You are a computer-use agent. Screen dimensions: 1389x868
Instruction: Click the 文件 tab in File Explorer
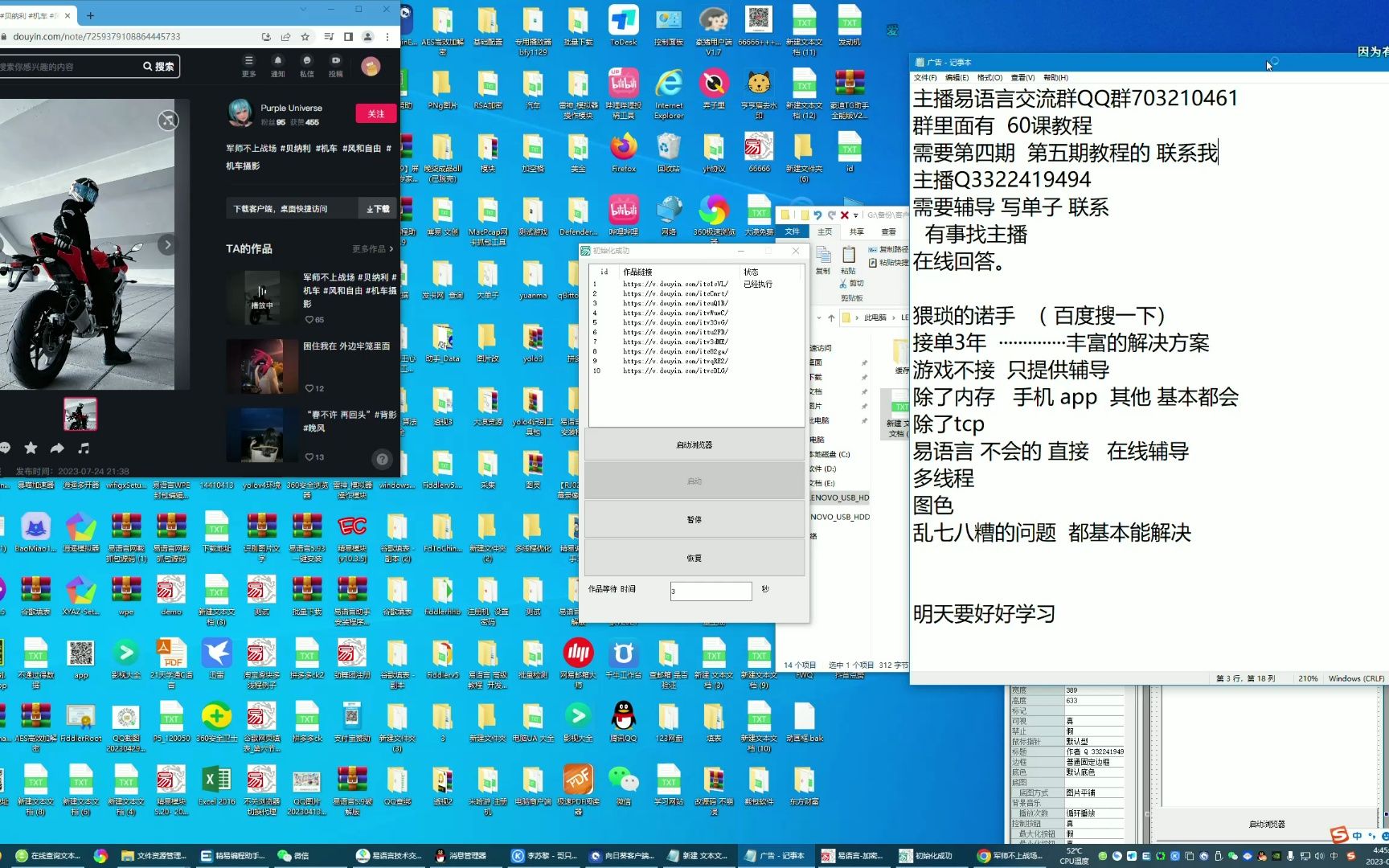coord(793,231)
